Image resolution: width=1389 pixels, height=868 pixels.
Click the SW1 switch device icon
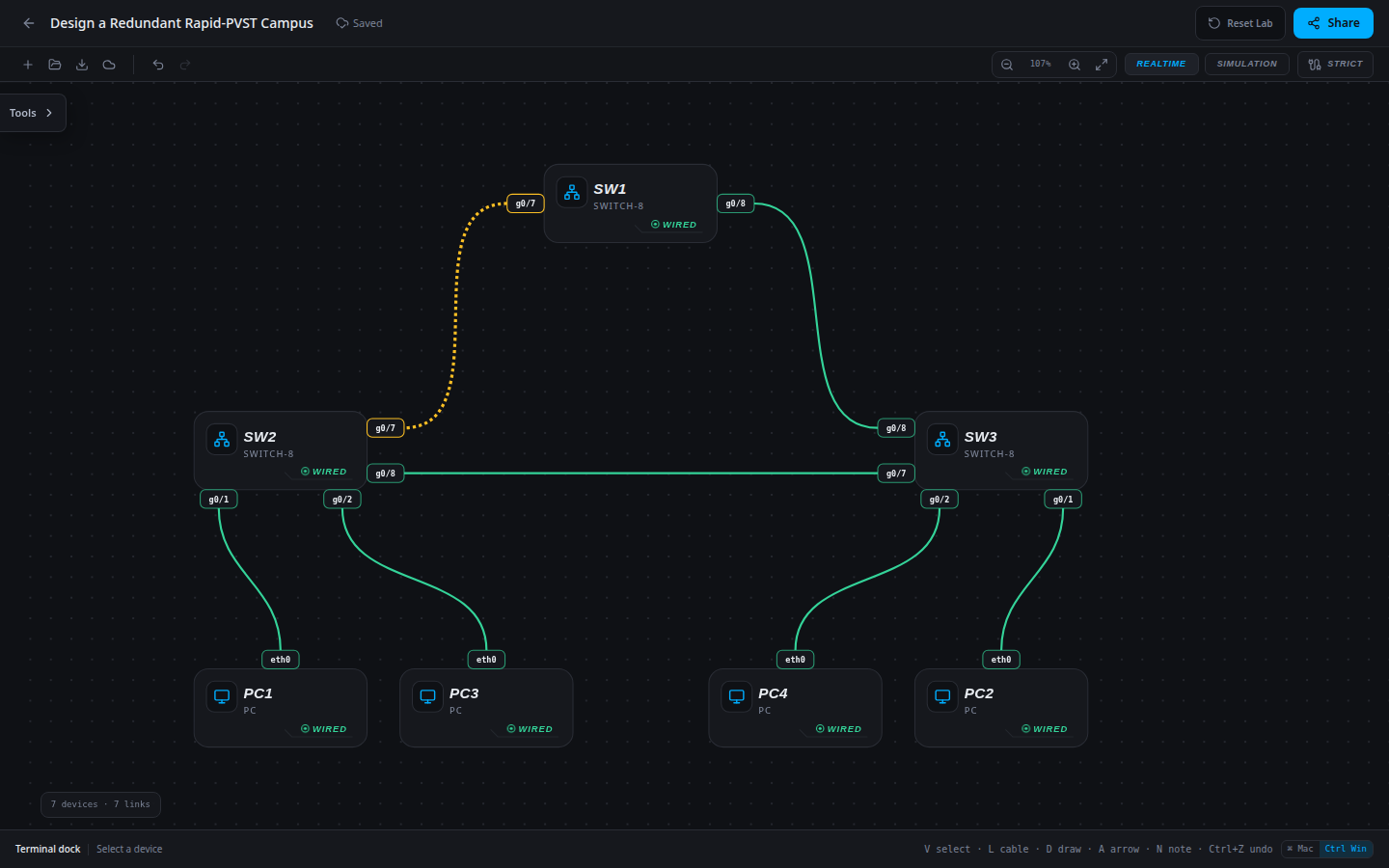tap(572, 192)
